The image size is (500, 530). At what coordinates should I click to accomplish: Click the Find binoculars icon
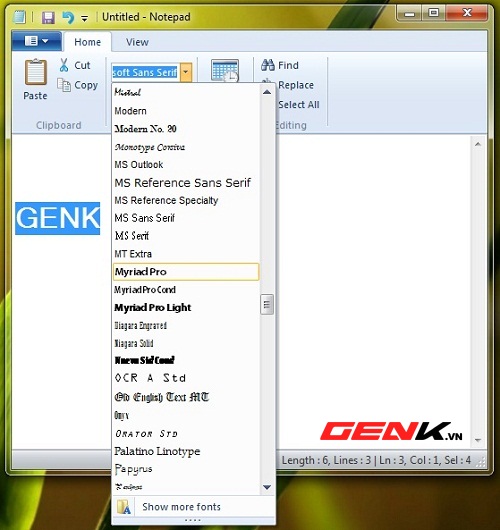(x=268, y=65)
